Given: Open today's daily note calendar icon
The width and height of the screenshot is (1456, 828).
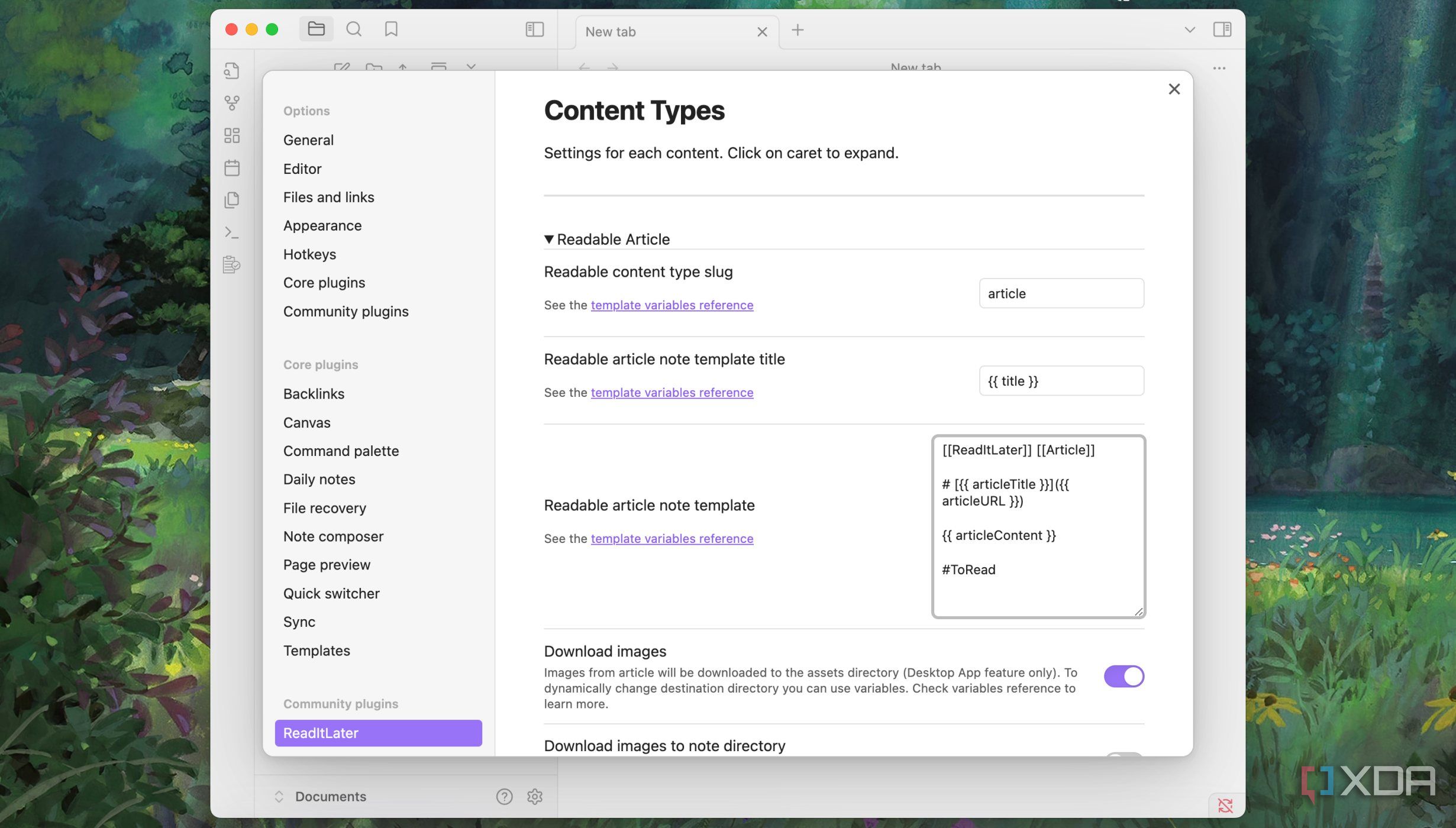Looking at the screenshot, I should click(232, 168).
